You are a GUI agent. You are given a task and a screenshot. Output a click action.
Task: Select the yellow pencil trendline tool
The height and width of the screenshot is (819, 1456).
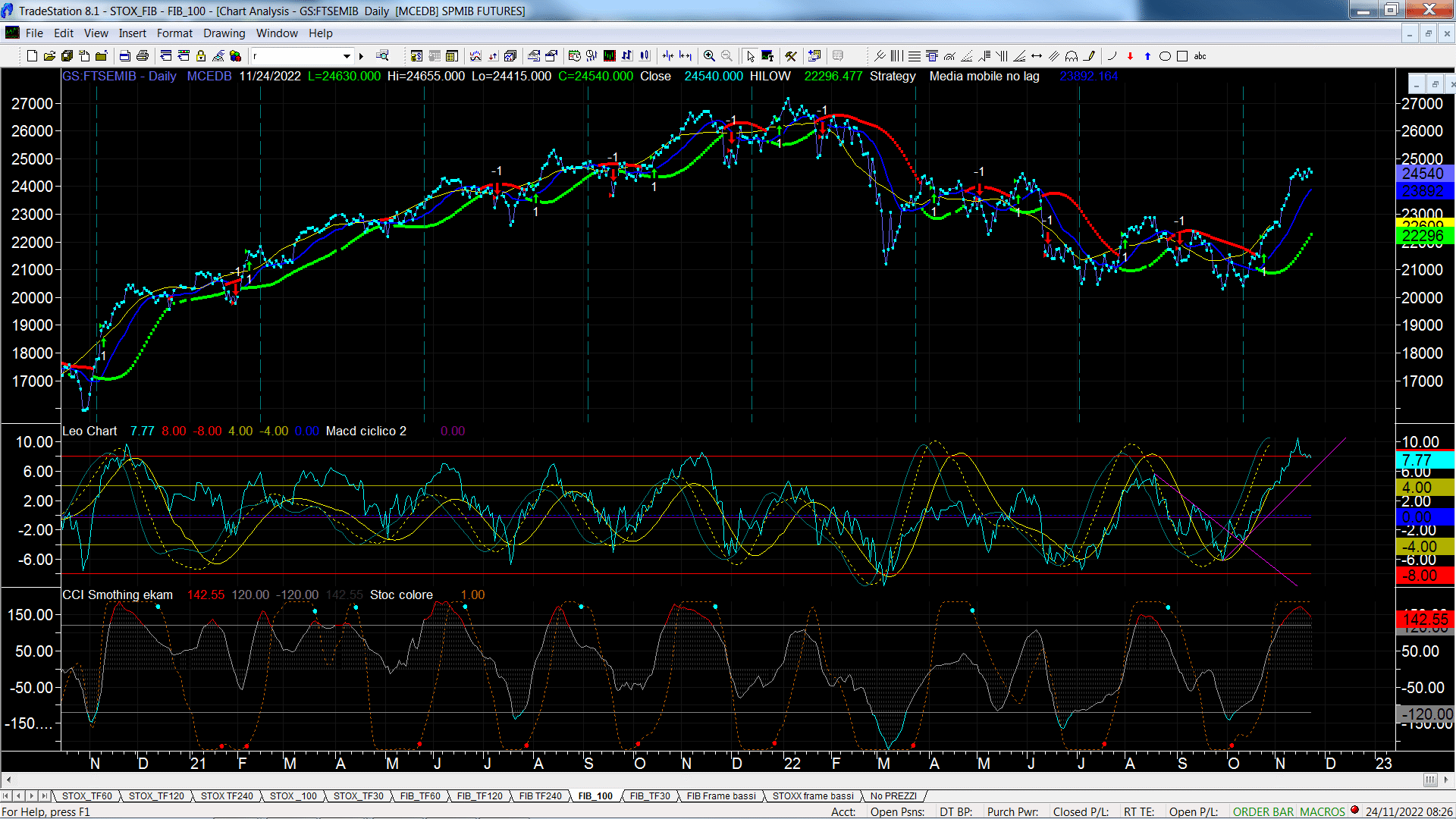pyautogui.click(x=1090, y=56)
